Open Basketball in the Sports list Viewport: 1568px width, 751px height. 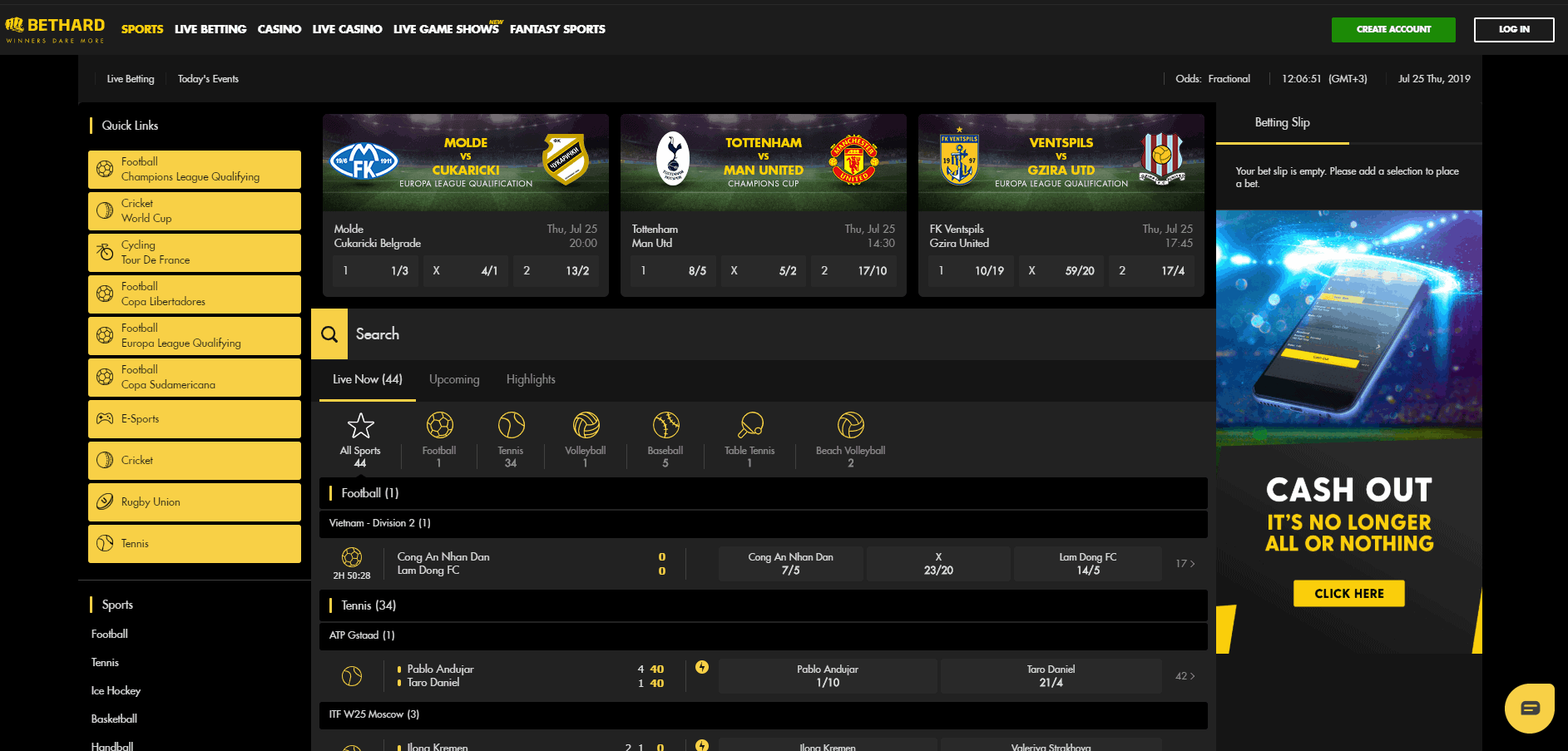(x=114, y=719)
